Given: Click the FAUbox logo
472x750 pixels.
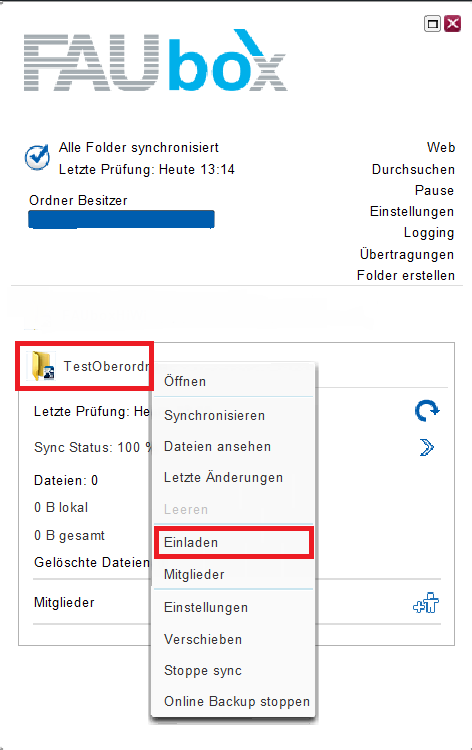Looking at the screenshot, I should pos(155,60).
